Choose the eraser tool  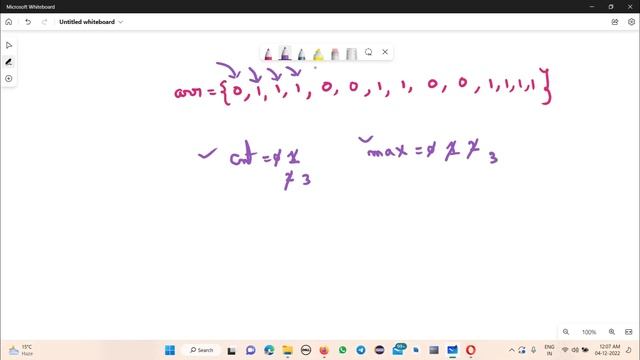[335, 54]
